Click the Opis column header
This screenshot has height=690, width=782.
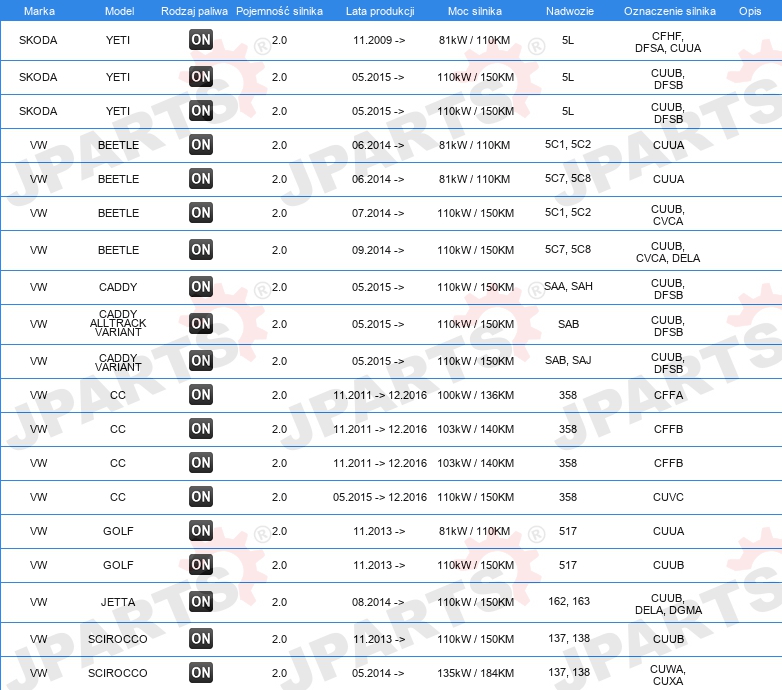coord(750,11)
